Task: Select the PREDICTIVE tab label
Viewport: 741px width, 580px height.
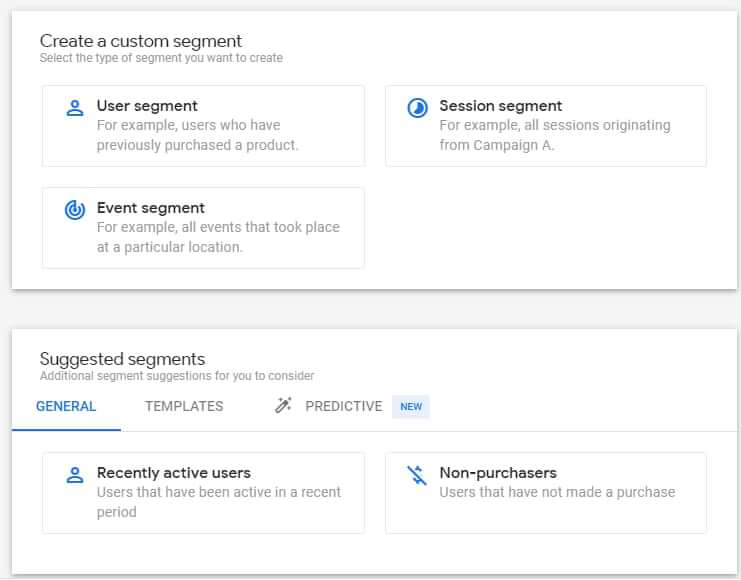Action: (x=343, y=406)
